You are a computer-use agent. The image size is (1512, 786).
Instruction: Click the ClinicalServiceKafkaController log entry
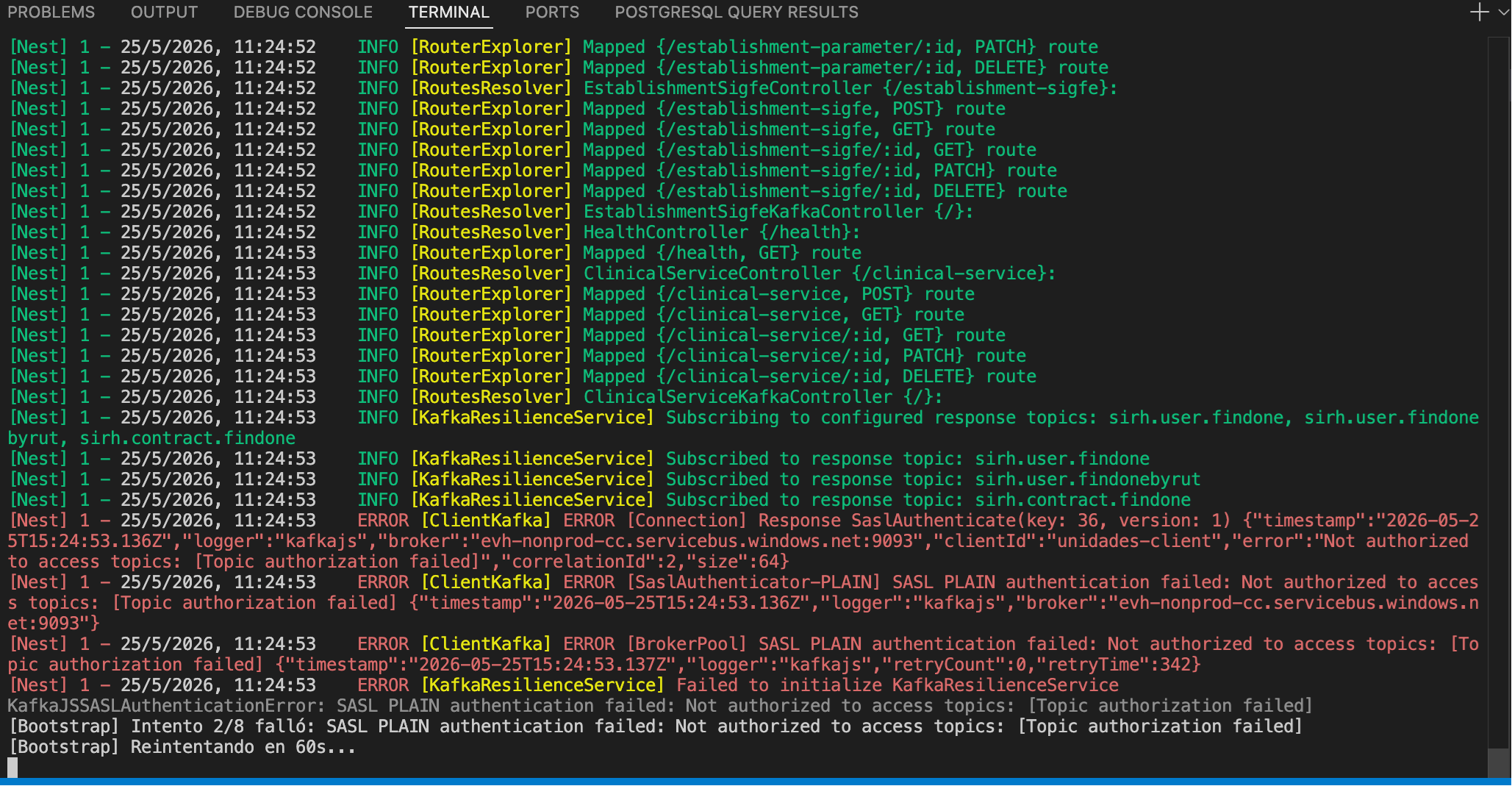476,397
